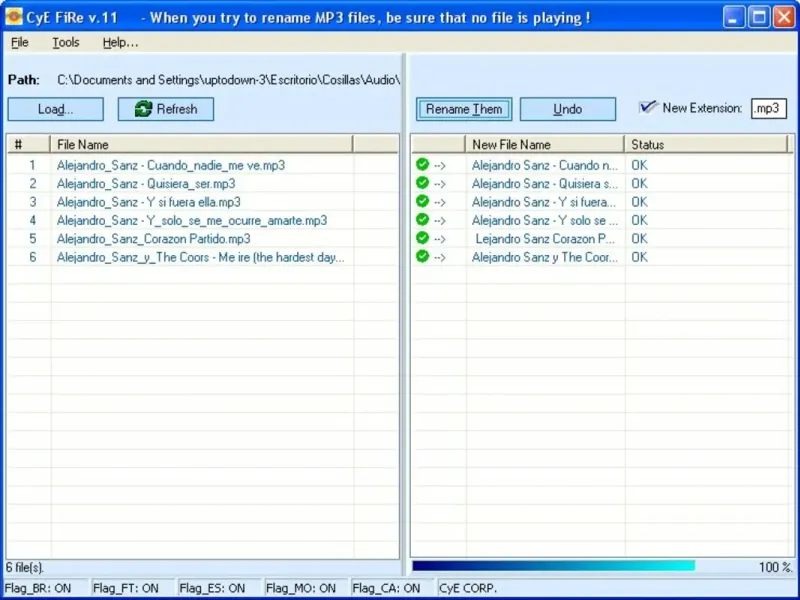This screenshot has width=800, height=600.
Task: Click OK status of Cuando n... row
Action: [x=639, y=165]
